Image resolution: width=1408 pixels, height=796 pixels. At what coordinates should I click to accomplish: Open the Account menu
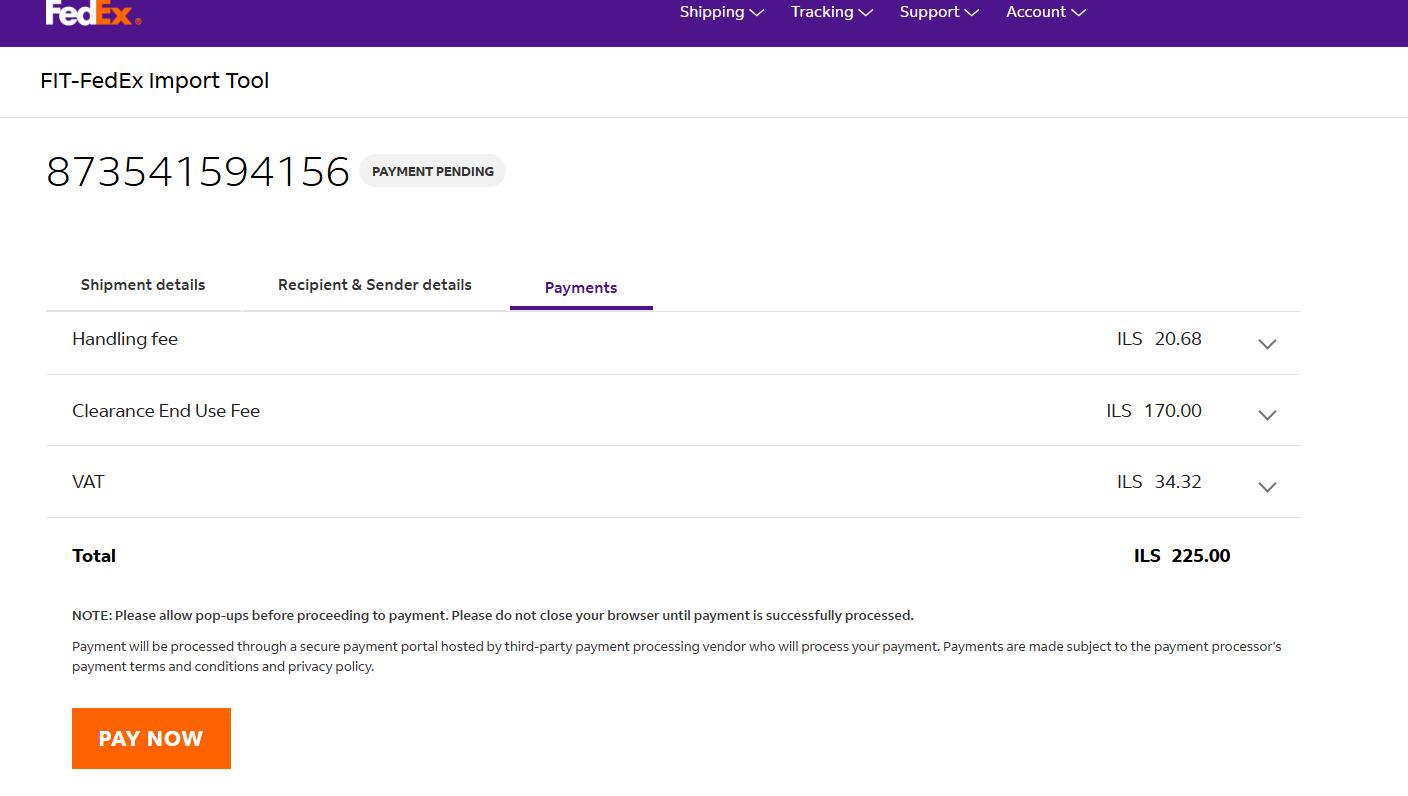coord(1045,12)
